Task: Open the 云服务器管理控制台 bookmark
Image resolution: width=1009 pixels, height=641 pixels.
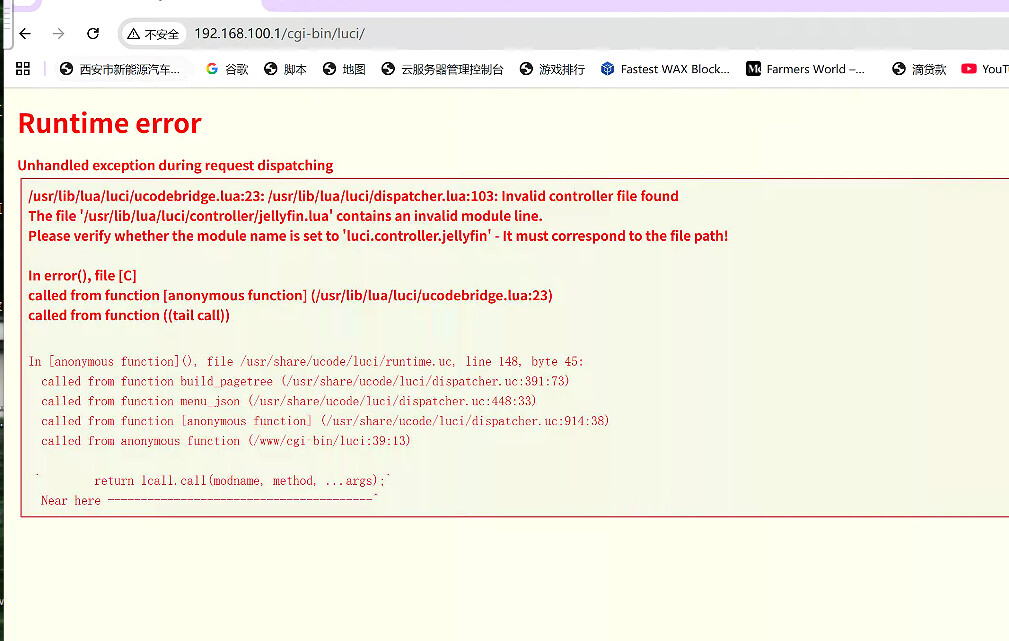Action: pos(443,69)
